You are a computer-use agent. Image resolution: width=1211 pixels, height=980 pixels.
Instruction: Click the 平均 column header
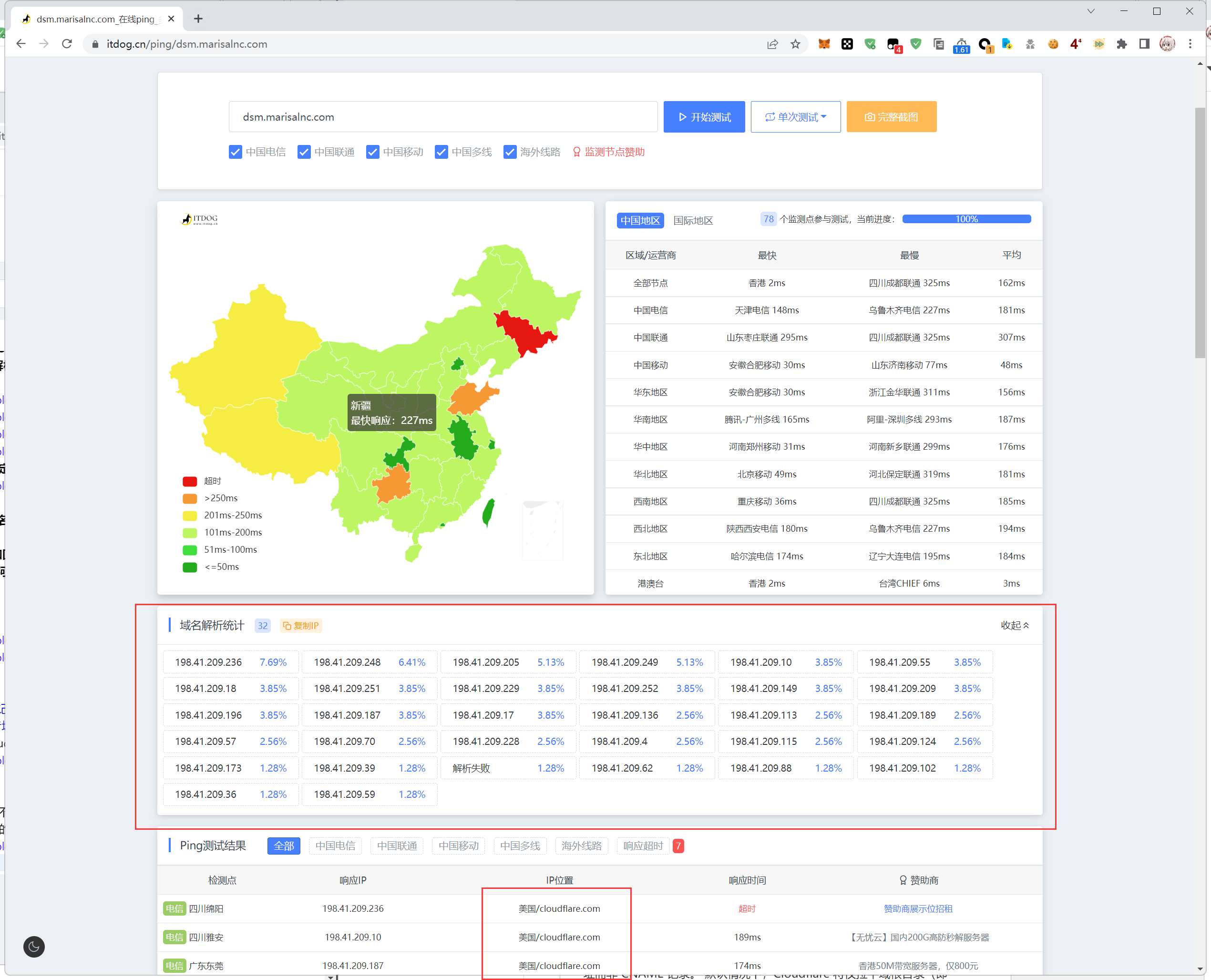click(1011, 255)
